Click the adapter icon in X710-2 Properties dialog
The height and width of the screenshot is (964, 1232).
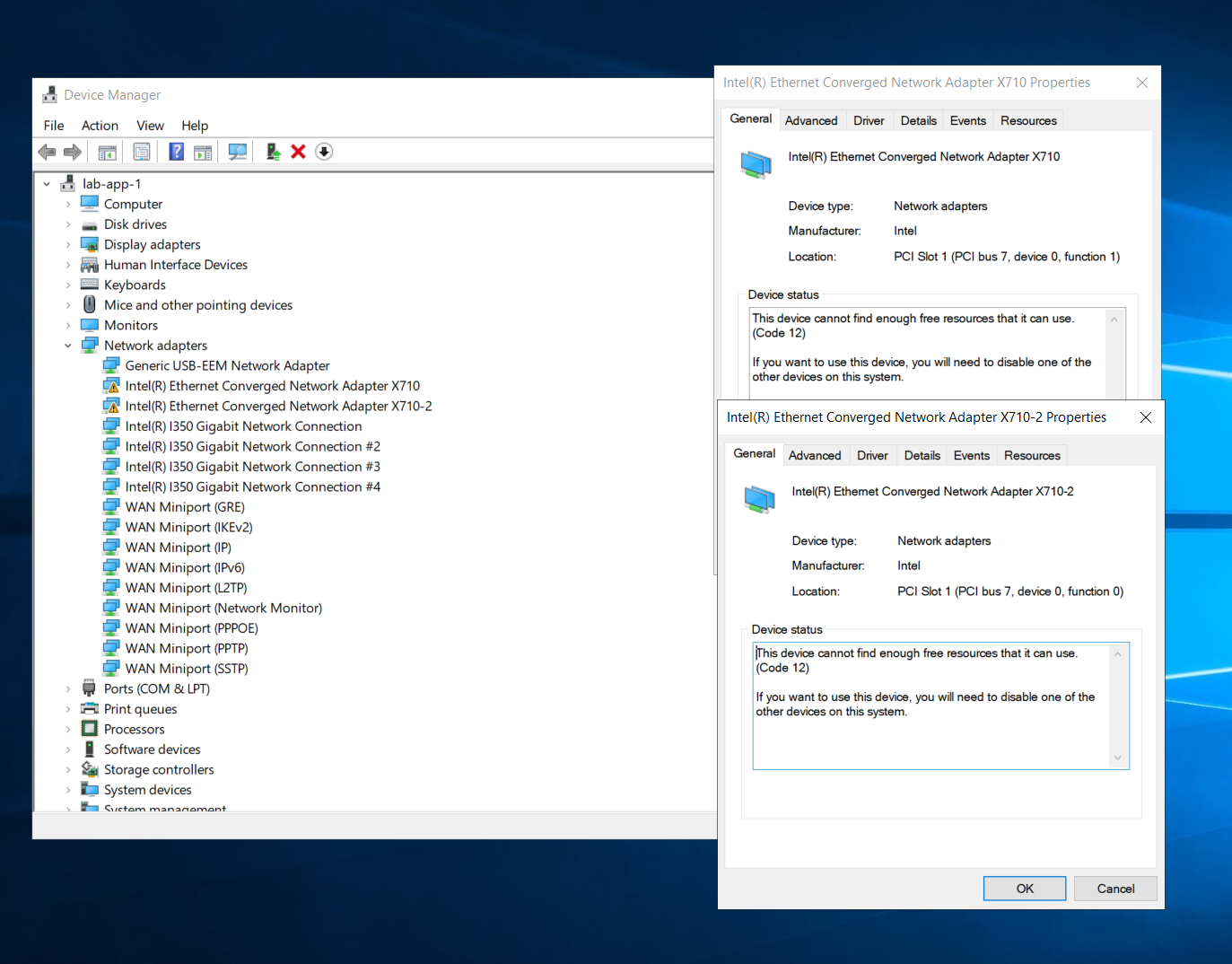[759, 498]
